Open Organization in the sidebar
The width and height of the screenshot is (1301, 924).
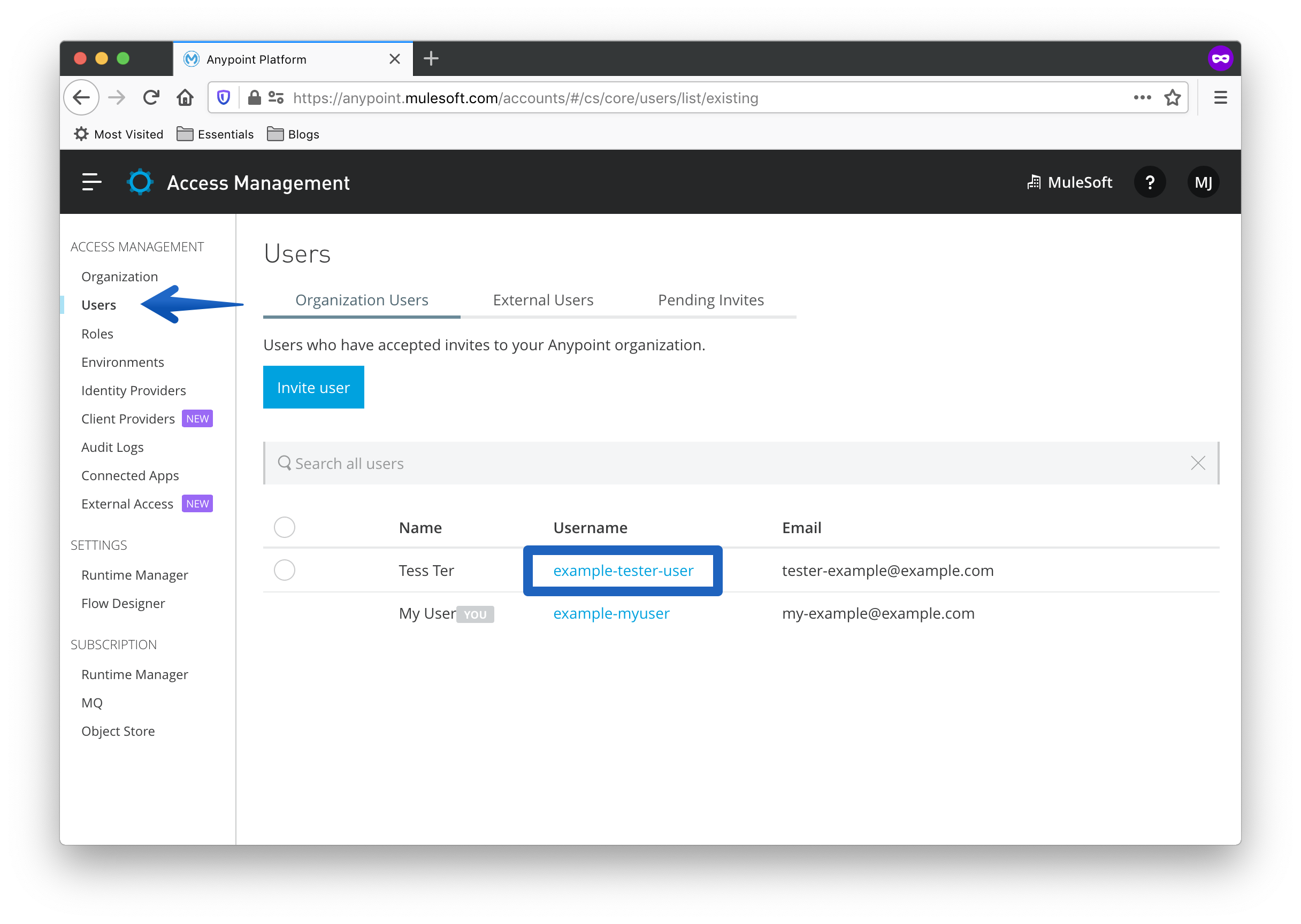point(119,276)
